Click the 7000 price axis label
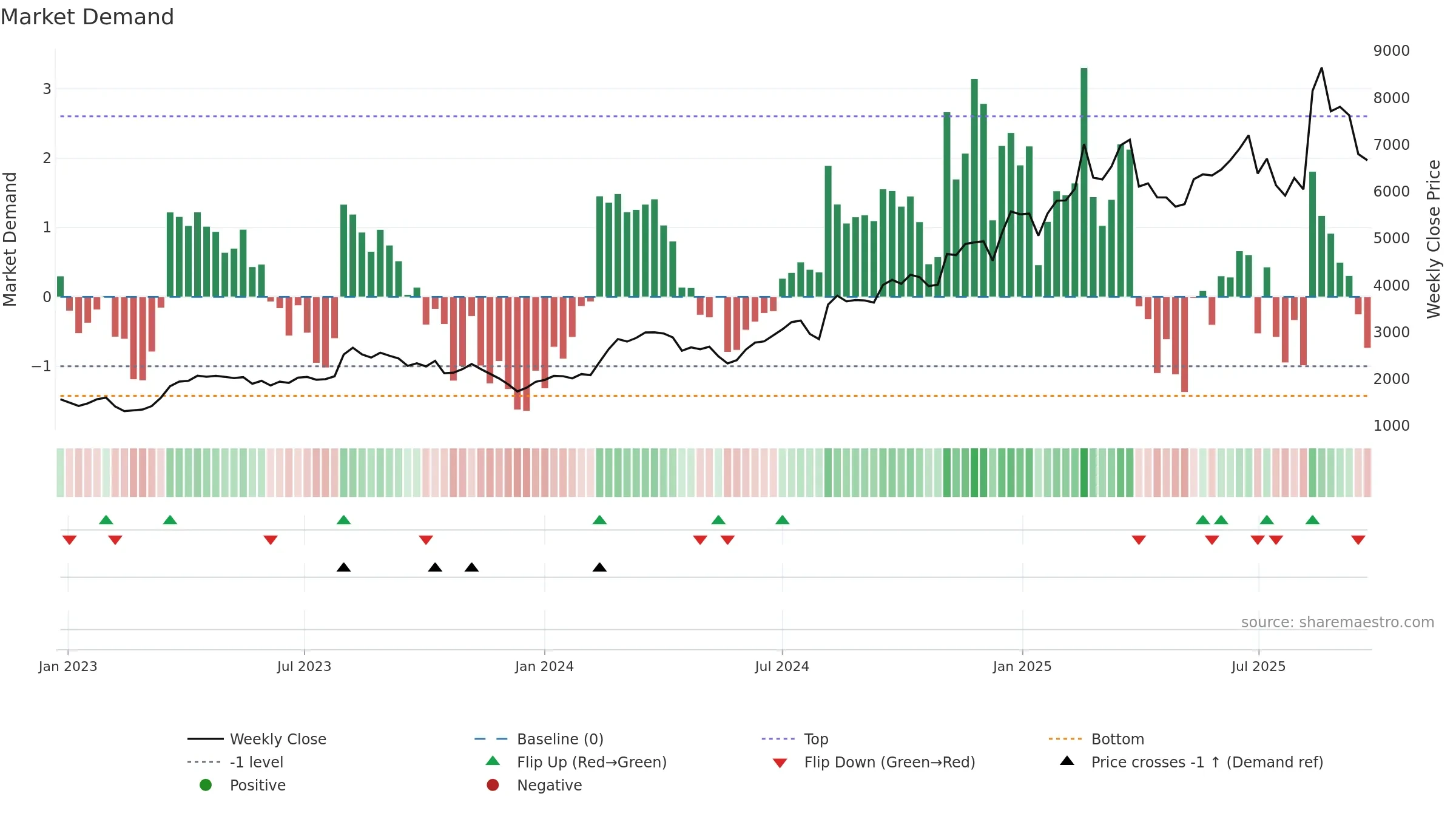The width and height of the screenshot is (1456, 819). [x=1392, y=145]
